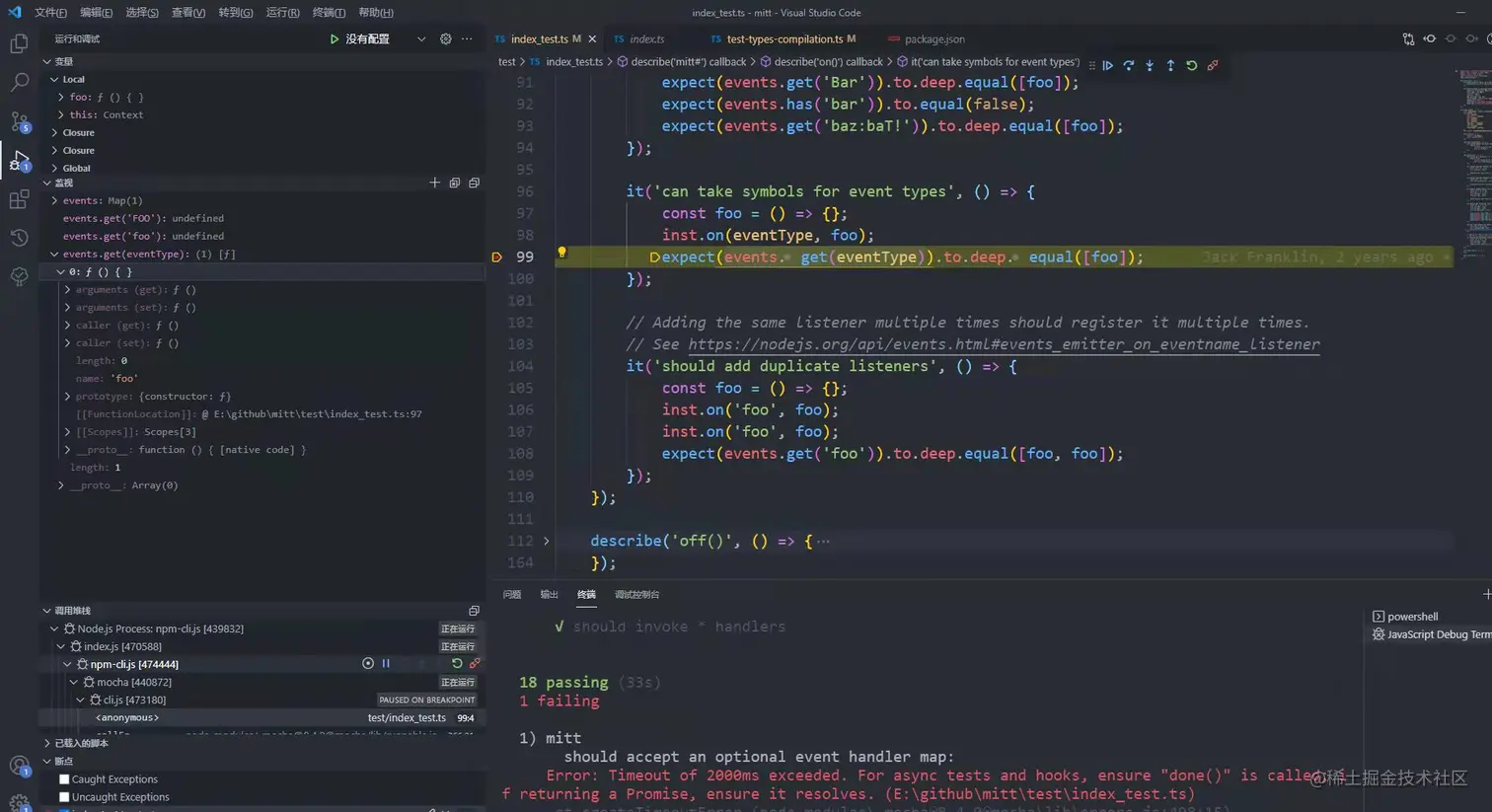1492x812 pixels.
Task: Collapse the Local scope in variables
Action: click(54, 79)
